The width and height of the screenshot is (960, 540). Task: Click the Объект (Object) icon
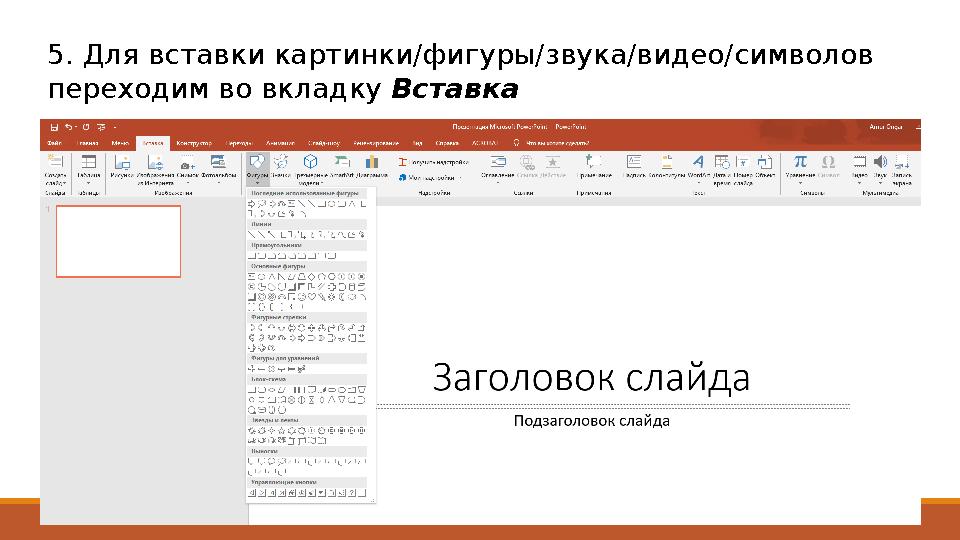[x=765, y=162]
